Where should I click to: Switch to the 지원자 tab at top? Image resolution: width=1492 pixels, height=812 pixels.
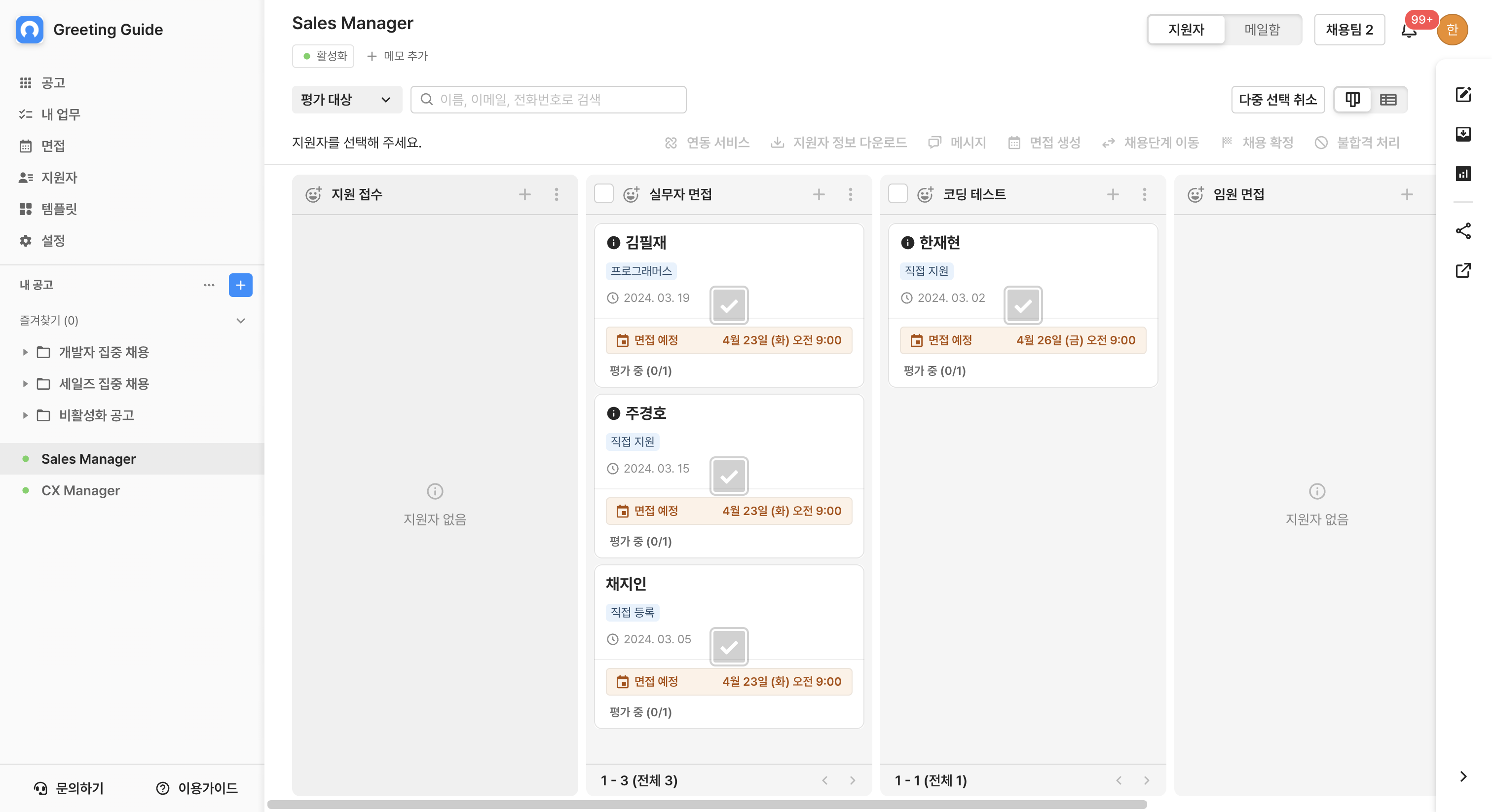pos(1186,30)
